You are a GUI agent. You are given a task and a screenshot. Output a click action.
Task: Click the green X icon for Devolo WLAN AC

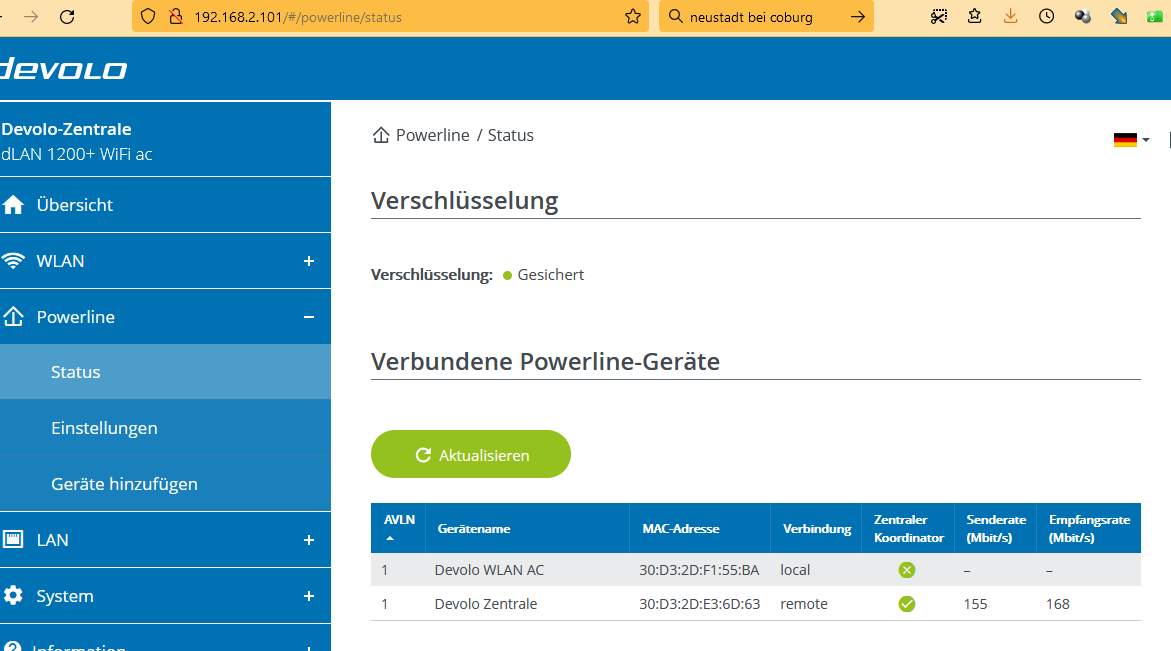907,570
